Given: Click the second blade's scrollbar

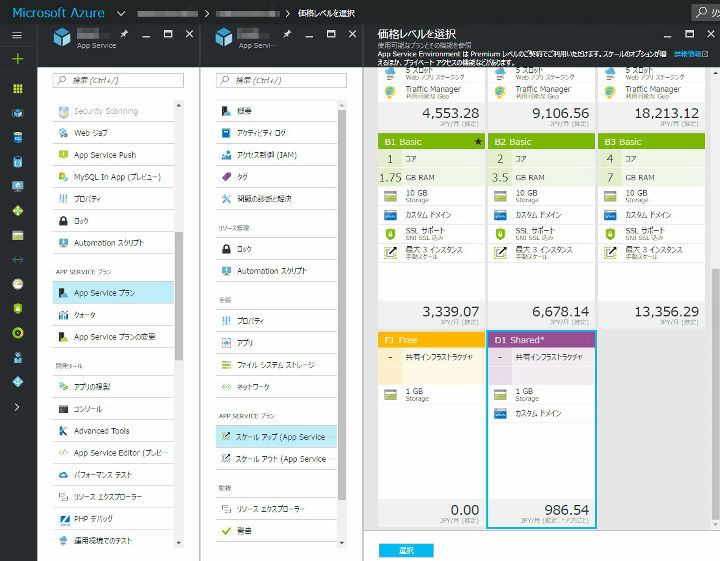Looking at the screenshot, I should click(342, 304).
